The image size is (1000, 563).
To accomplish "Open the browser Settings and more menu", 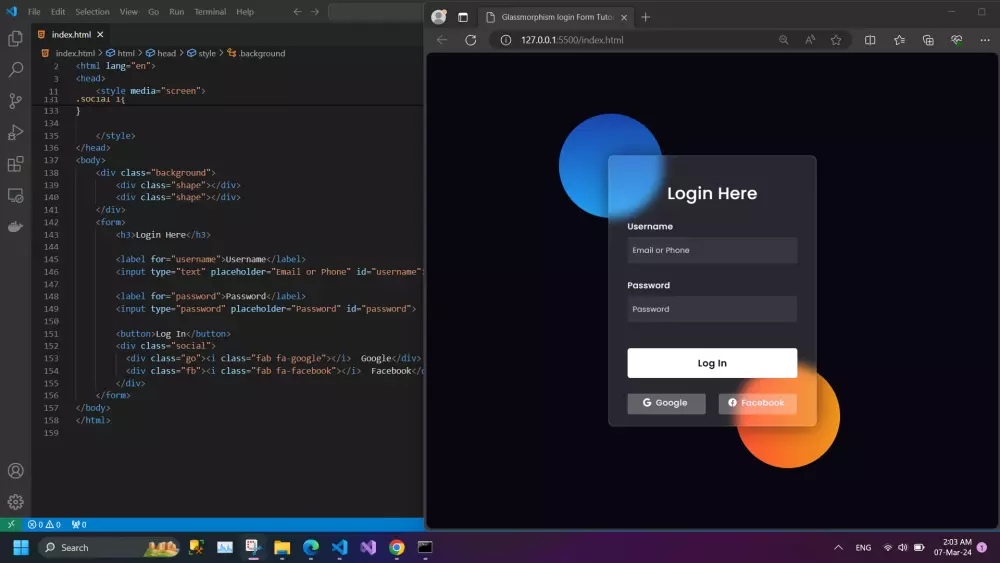I will click(x=985, y=40).
